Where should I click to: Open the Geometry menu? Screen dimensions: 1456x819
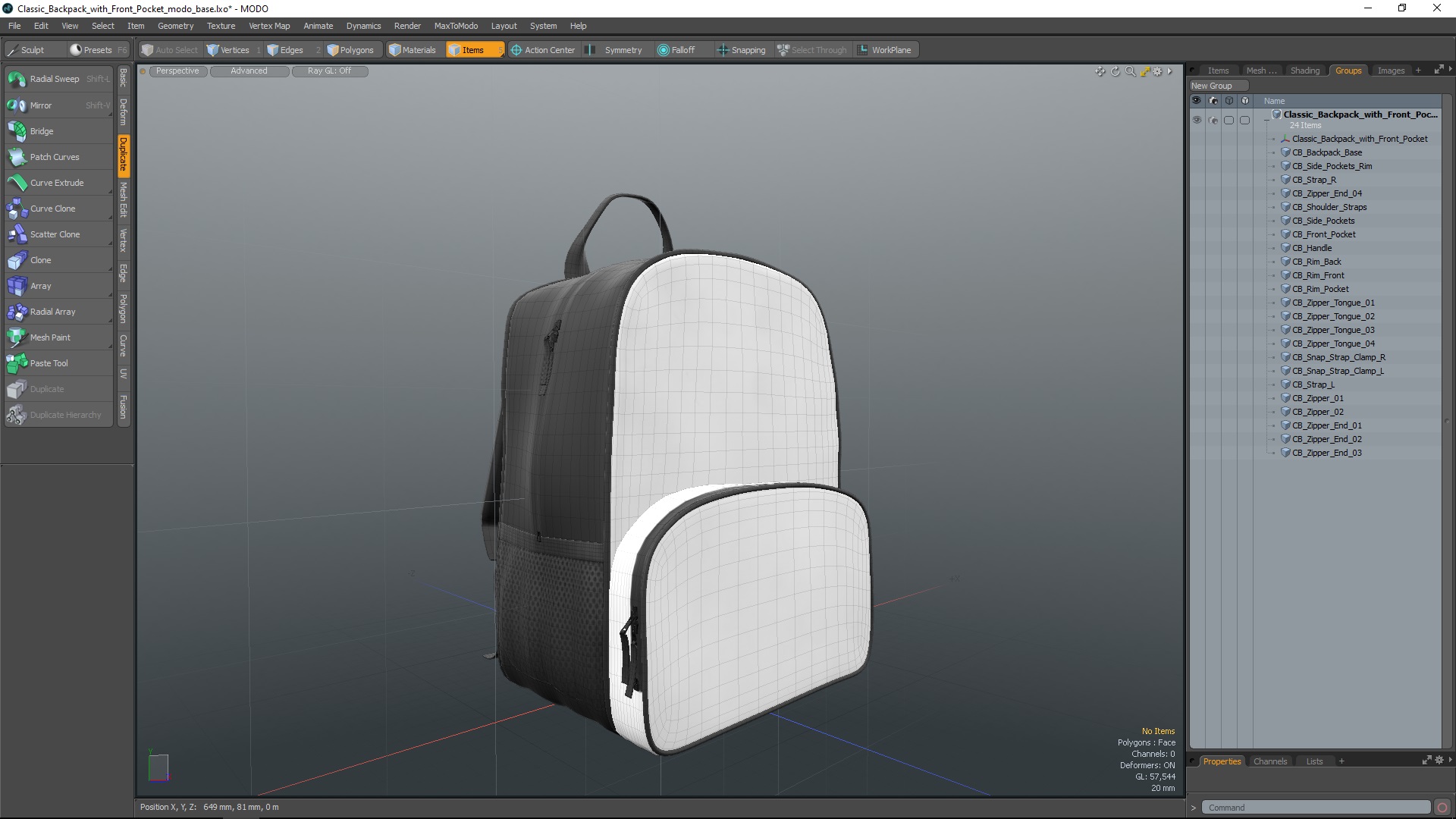175,26
